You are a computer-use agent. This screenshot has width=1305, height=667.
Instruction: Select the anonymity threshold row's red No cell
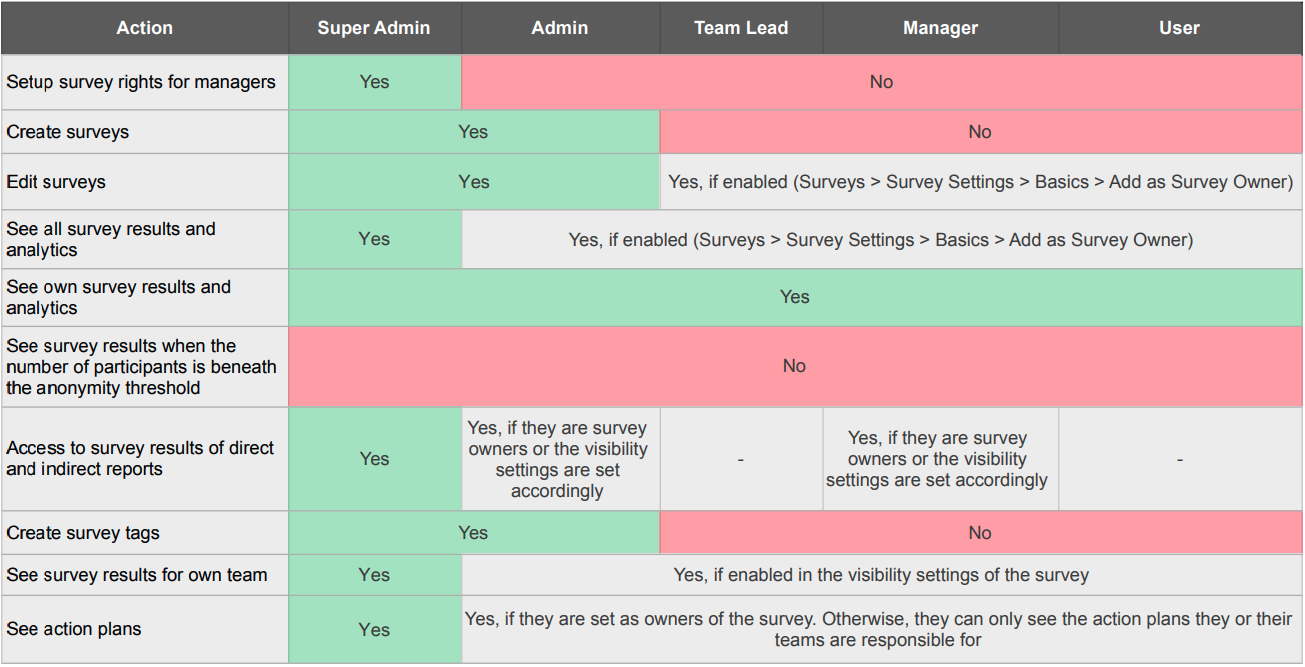pos(795,366)
